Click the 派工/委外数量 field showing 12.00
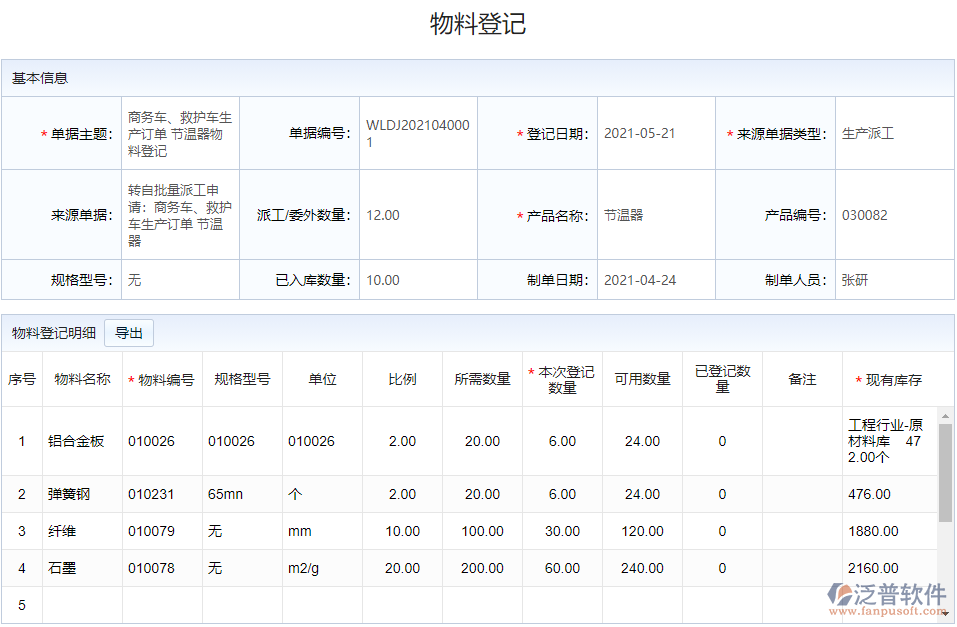This screenshot has width=957, height=627. tap(418, 215)
